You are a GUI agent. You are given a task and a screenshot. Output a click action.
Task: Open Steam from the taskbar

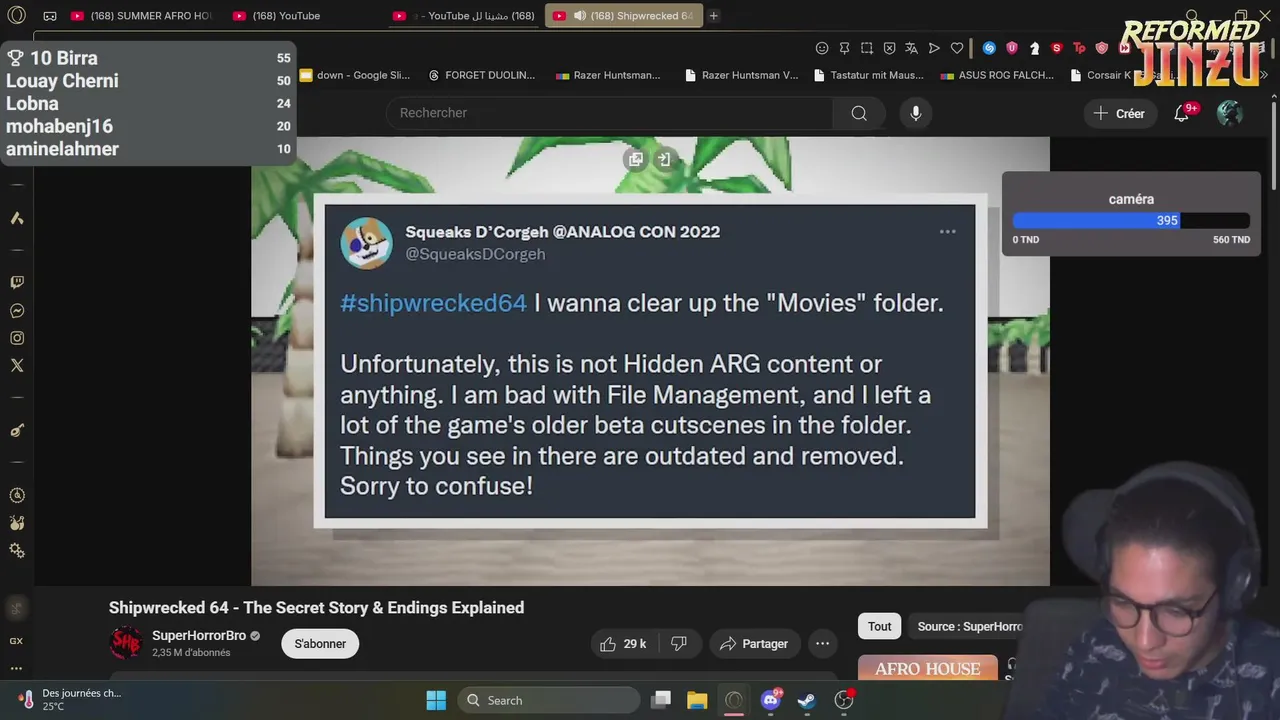point(806,700)
